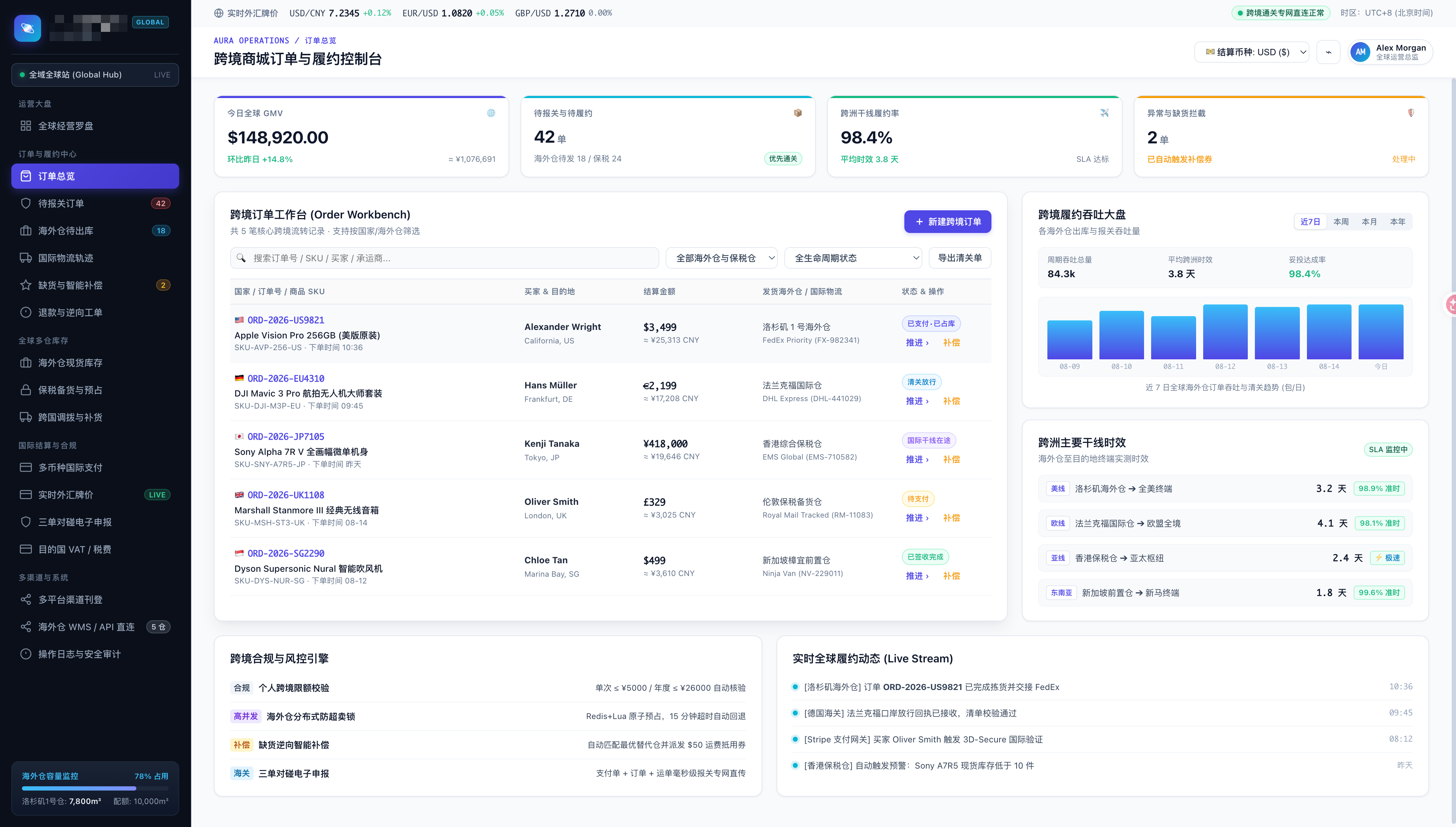
Task: Click the 退款与逆向工单 clock icon
Action: click(25, 312)
